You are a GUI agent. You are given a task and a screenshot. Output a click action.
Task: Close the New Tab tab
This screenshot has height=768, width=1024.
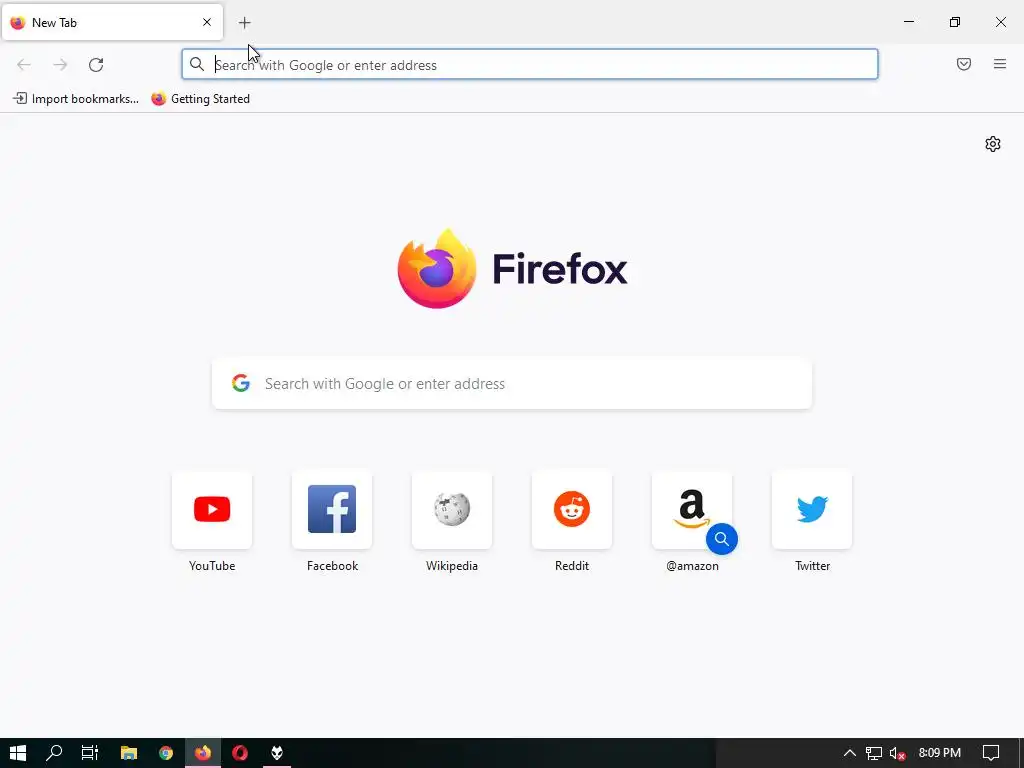(207, 22)
